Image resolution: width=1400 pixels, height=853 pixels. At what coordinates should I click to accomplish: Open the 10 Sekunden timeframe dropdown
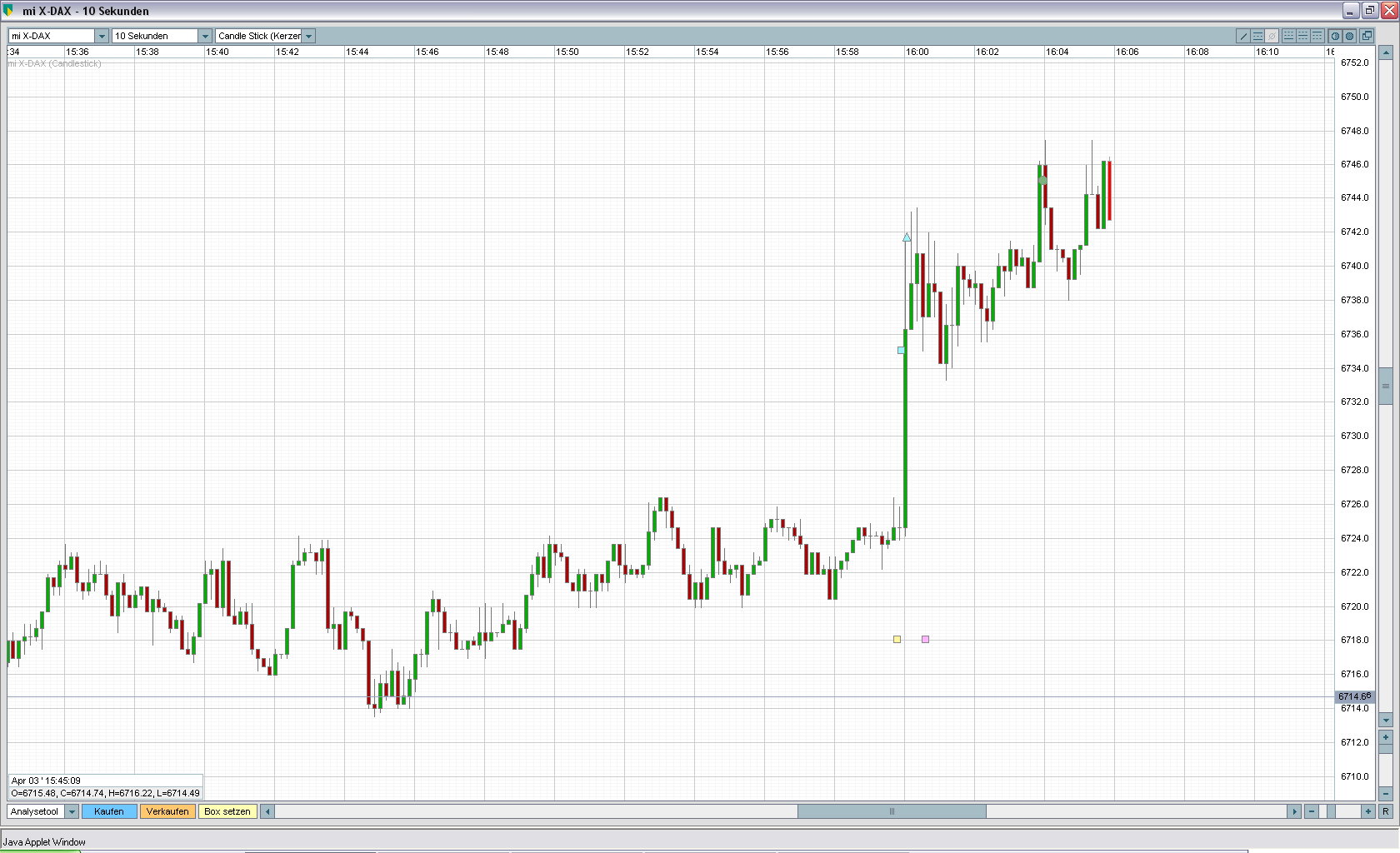coord(205,36)
